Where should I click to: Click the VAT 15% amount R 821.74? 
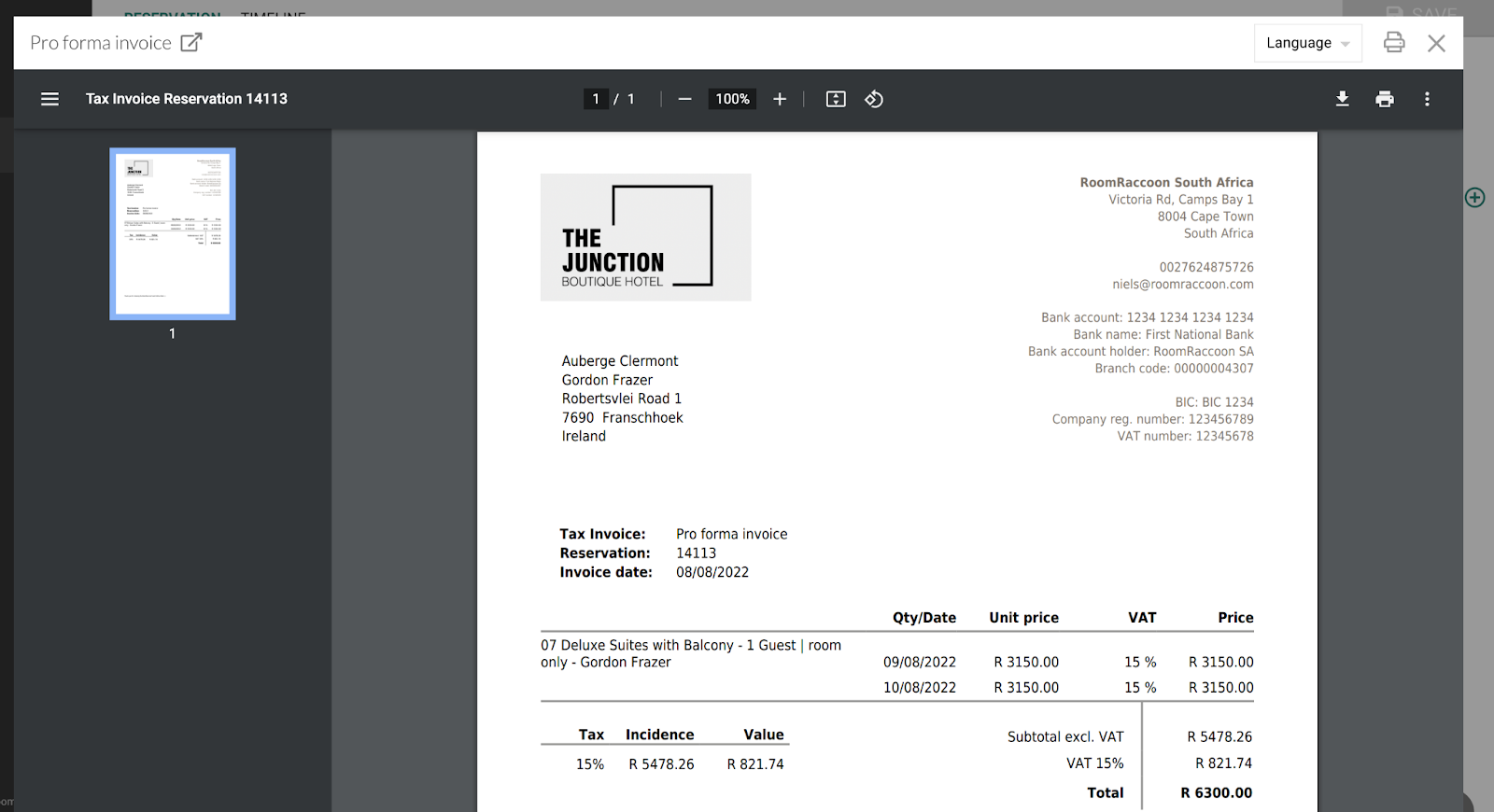click(1223, 763)
